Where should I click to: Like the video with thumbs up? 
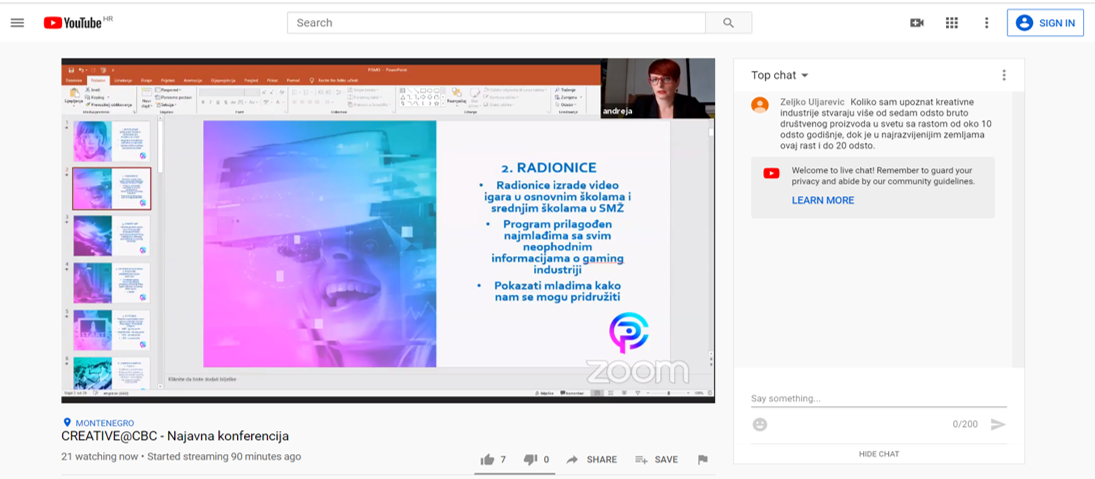coord(488,460)
